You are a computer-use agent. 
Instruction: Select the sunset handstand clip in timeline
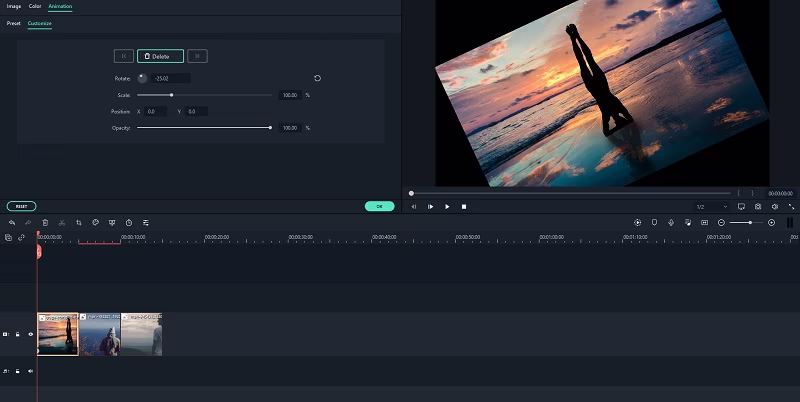click(58, 334)
